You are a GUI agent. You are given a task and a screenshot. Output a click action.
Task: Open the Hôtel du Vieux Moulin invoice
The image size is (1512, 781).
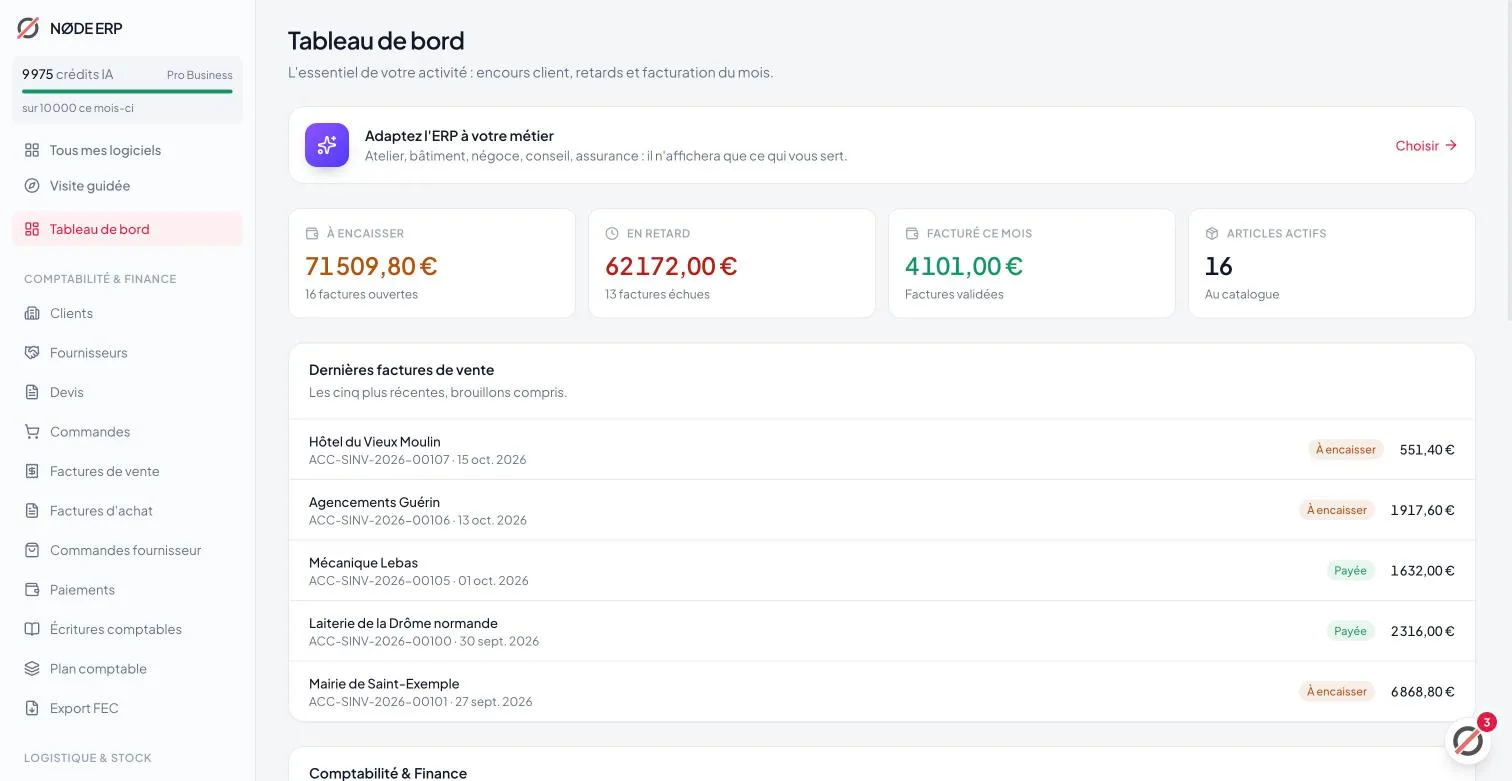point(881,450)
